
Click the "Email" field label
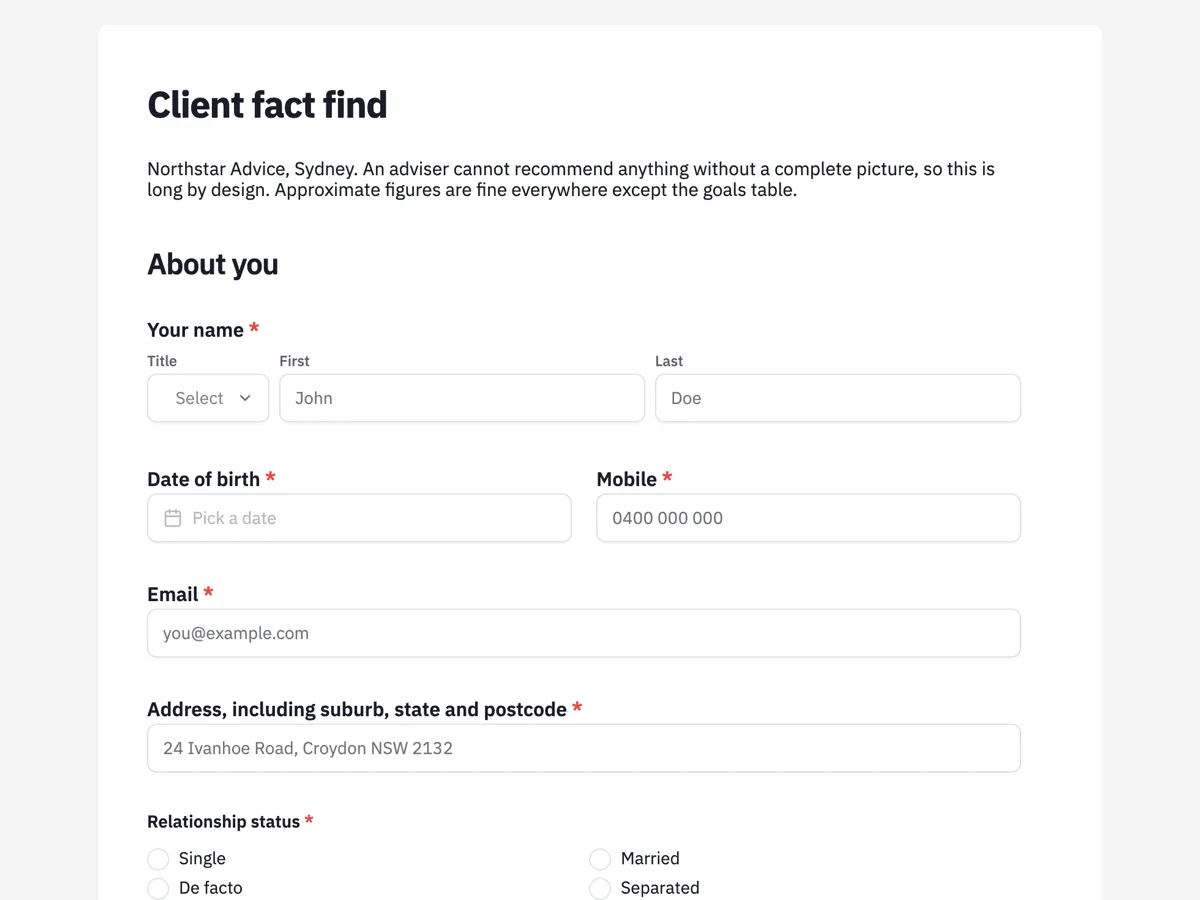coord(173,594)
